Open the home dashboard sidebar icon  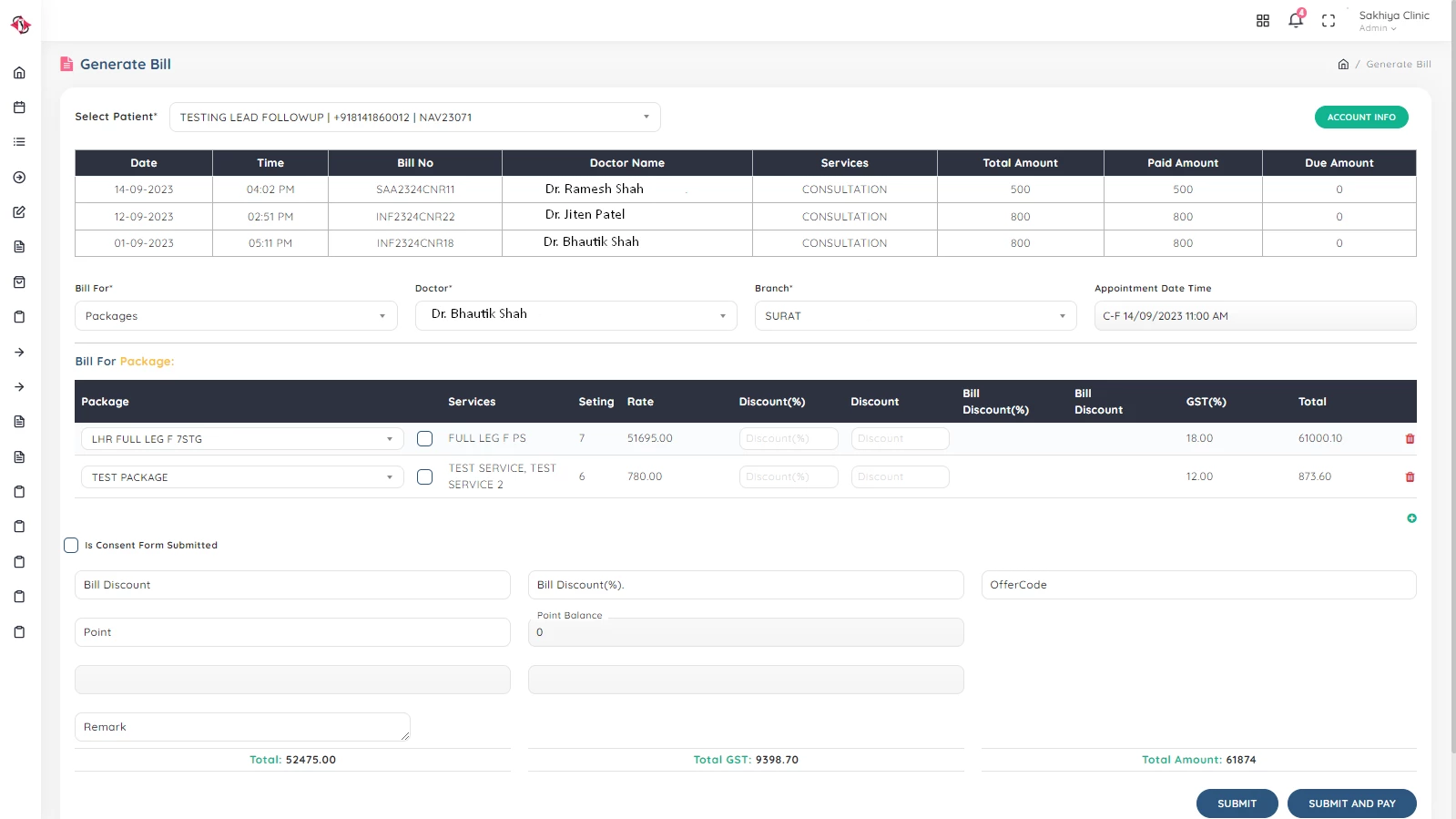pos(19,73)
